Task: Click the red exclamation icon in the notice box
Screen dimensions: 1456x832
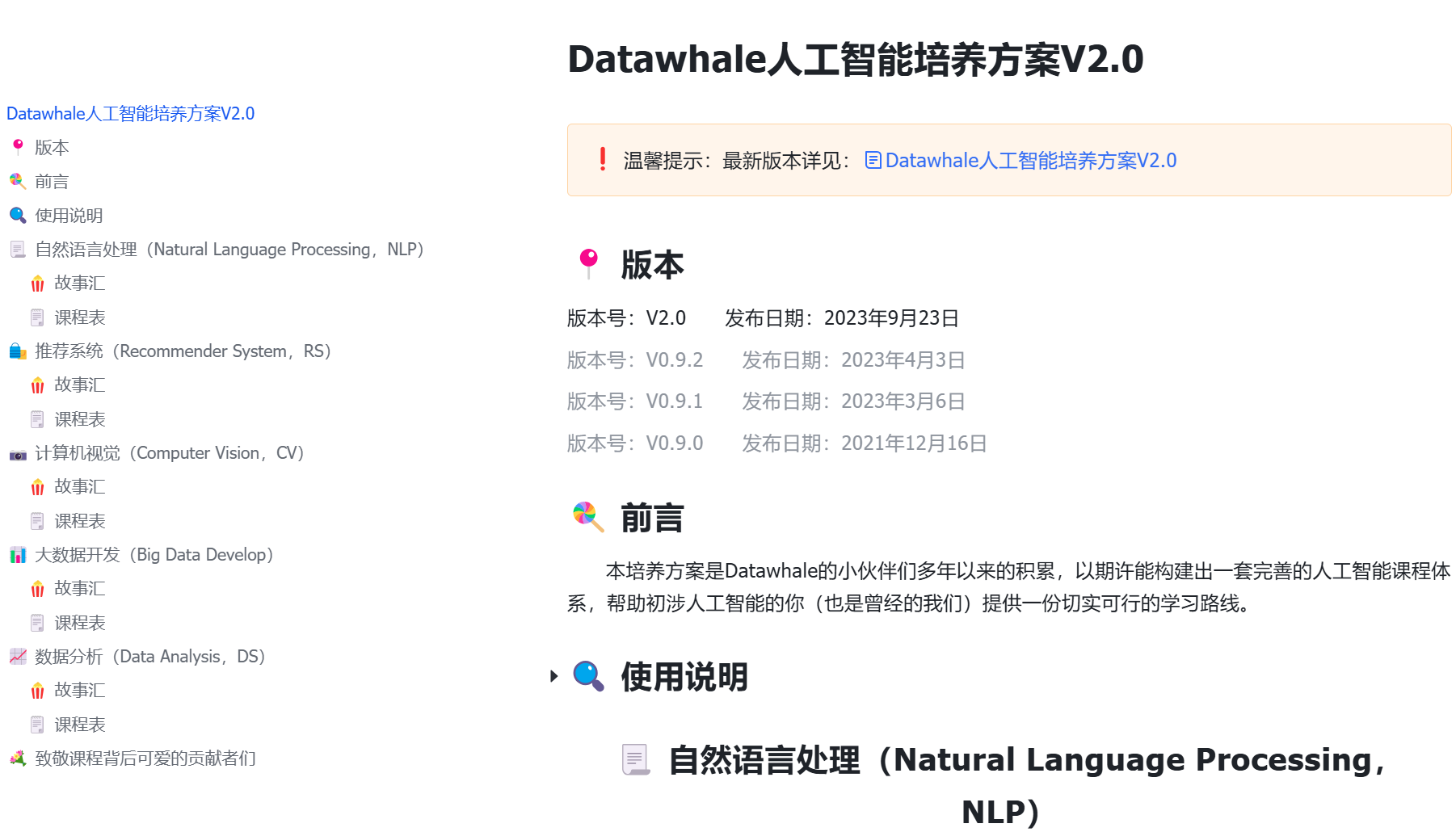Action: [603, 159]
